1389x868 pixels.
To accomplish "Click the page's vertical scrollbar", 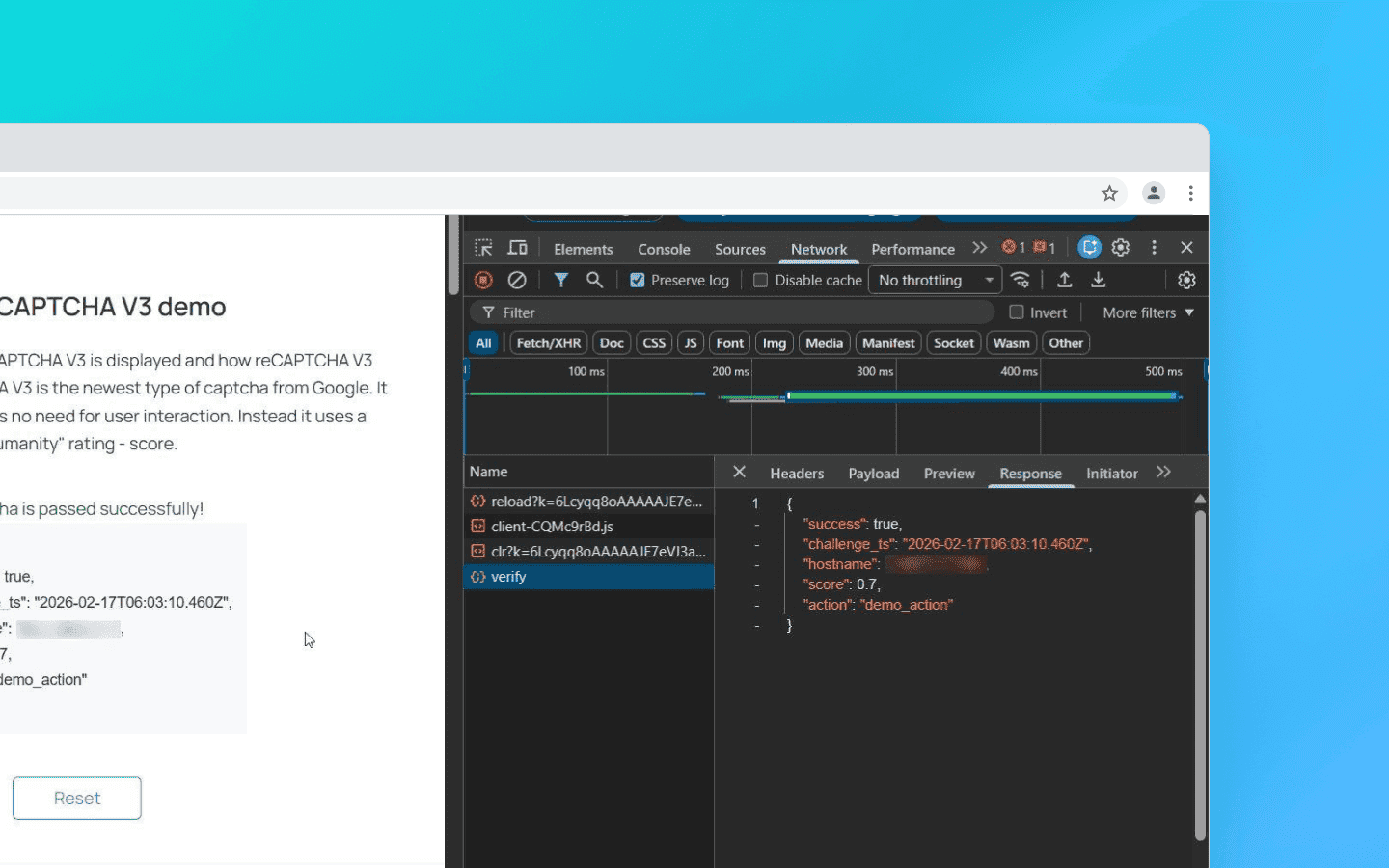I will click(452, 256).
